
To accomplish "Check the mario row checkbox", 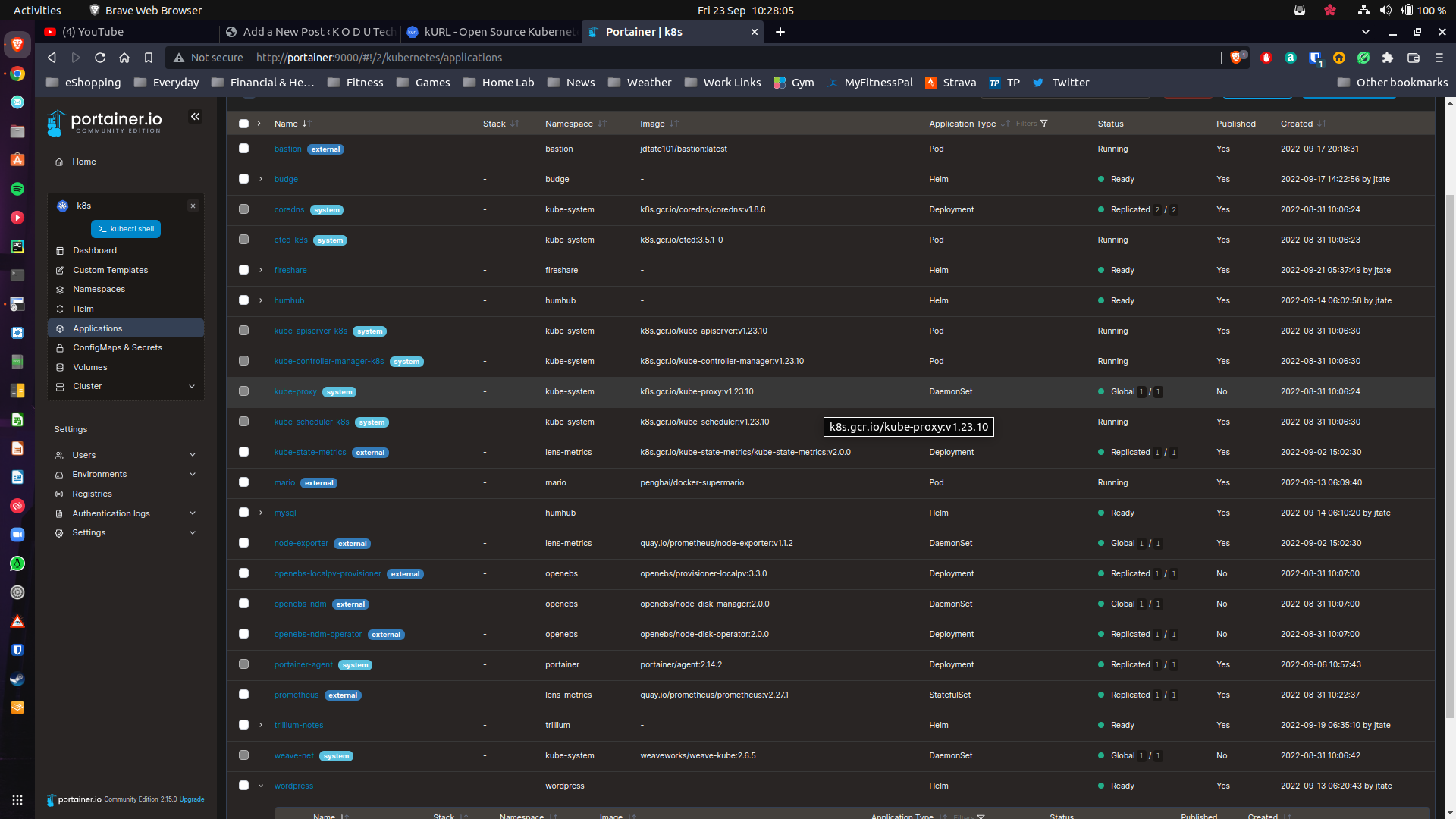I will [243, 482].
